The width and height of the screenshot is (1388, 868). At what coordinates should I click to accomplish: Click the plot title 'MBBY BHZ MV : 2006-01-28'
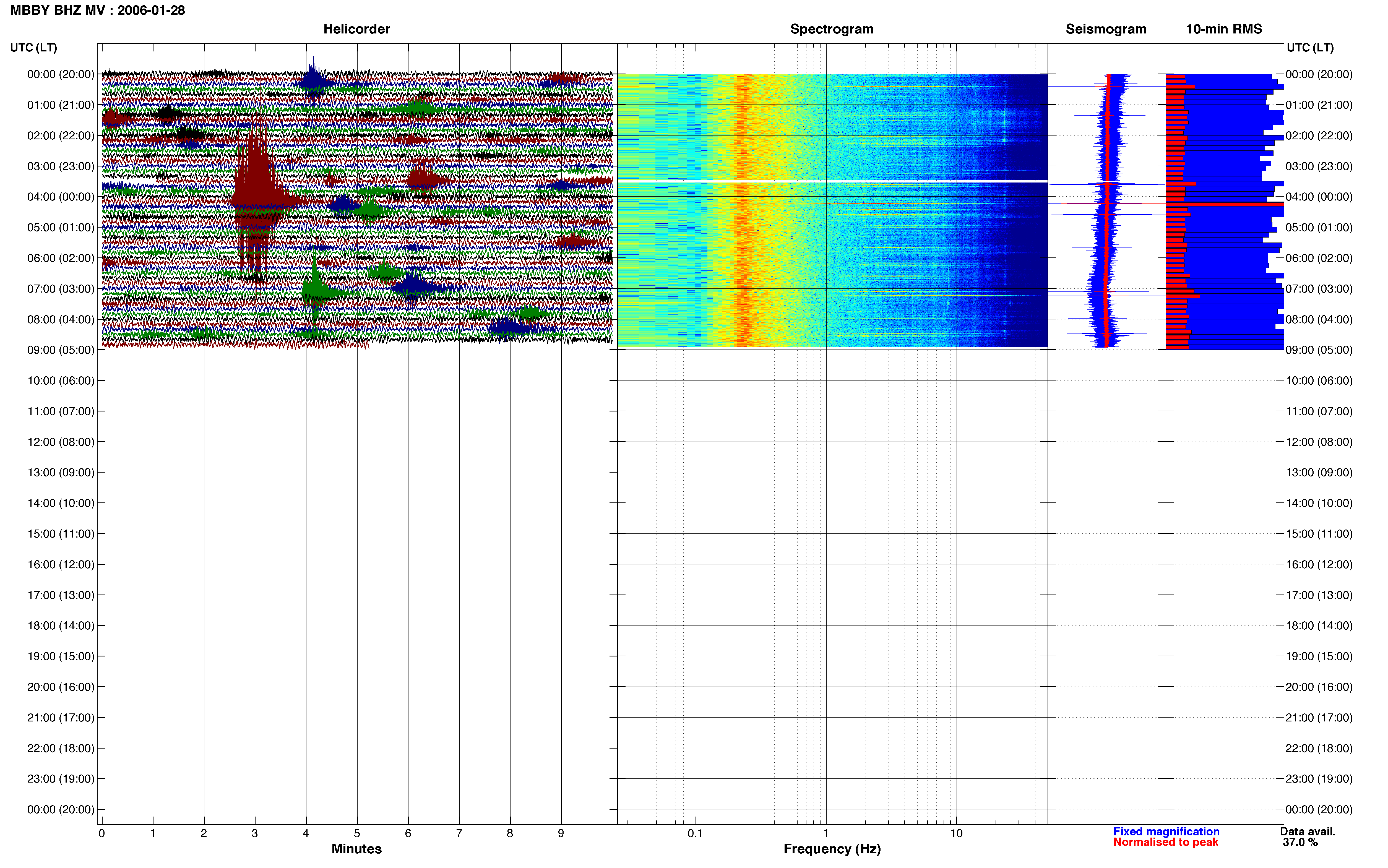point(98,10)
